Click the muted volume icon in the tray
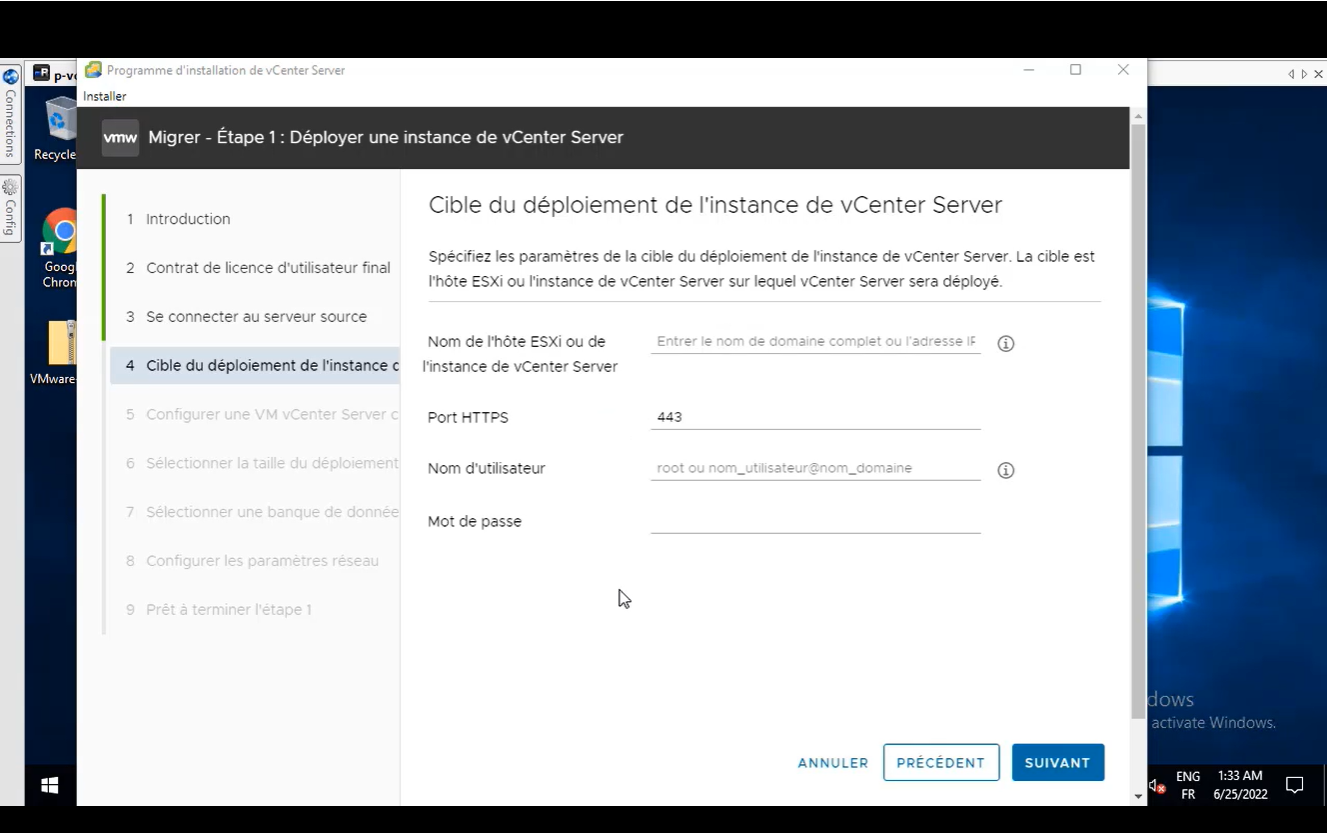The height and width of the screenshot is (833, 1327). [1156, 785]
